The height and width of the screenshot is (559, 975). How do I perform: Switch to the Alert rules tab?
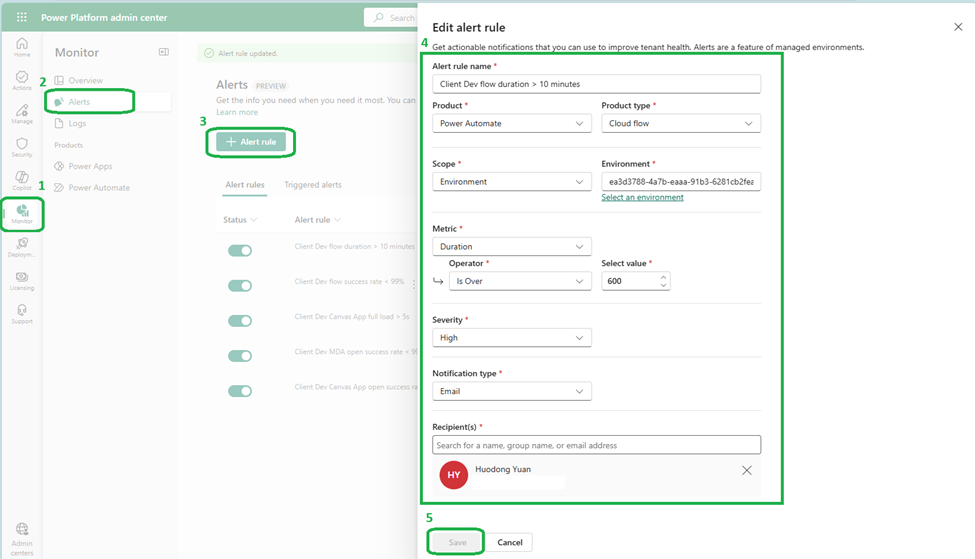244,185
